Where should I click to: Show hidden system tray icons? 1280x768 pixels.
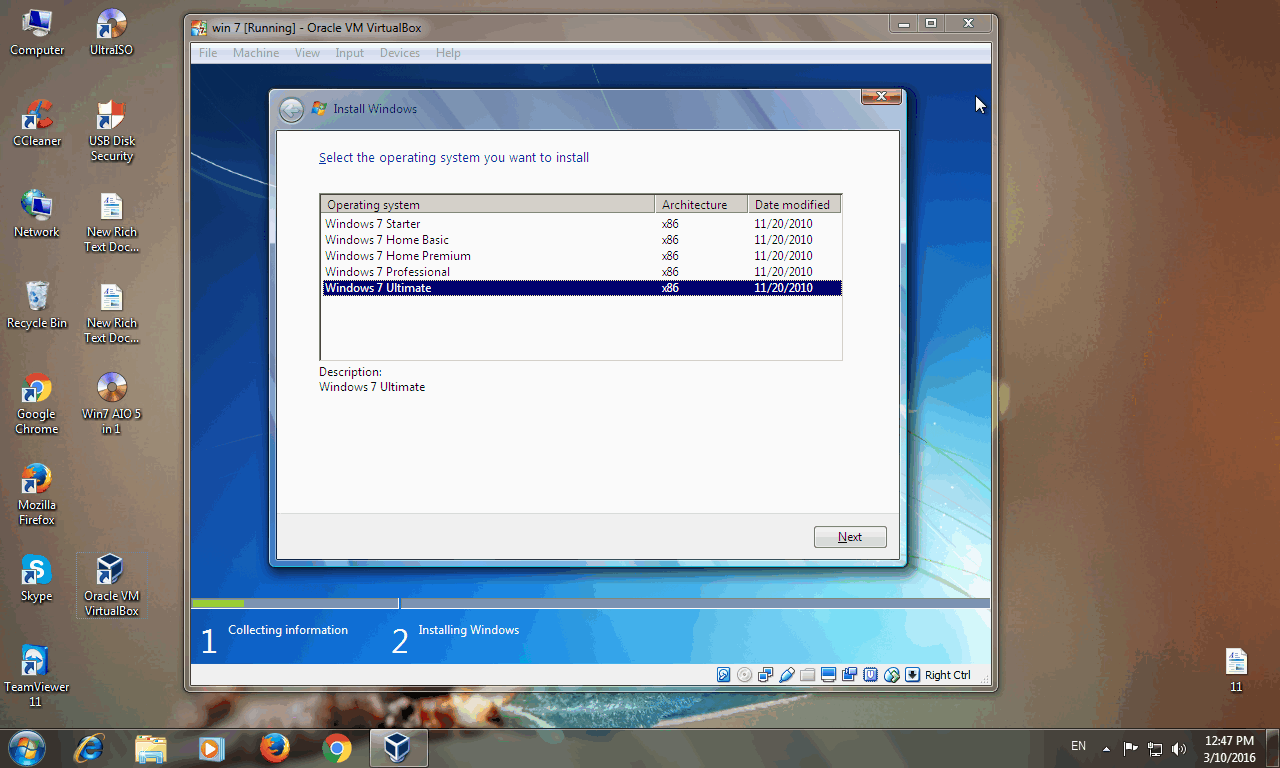(x=1106, y=748)
